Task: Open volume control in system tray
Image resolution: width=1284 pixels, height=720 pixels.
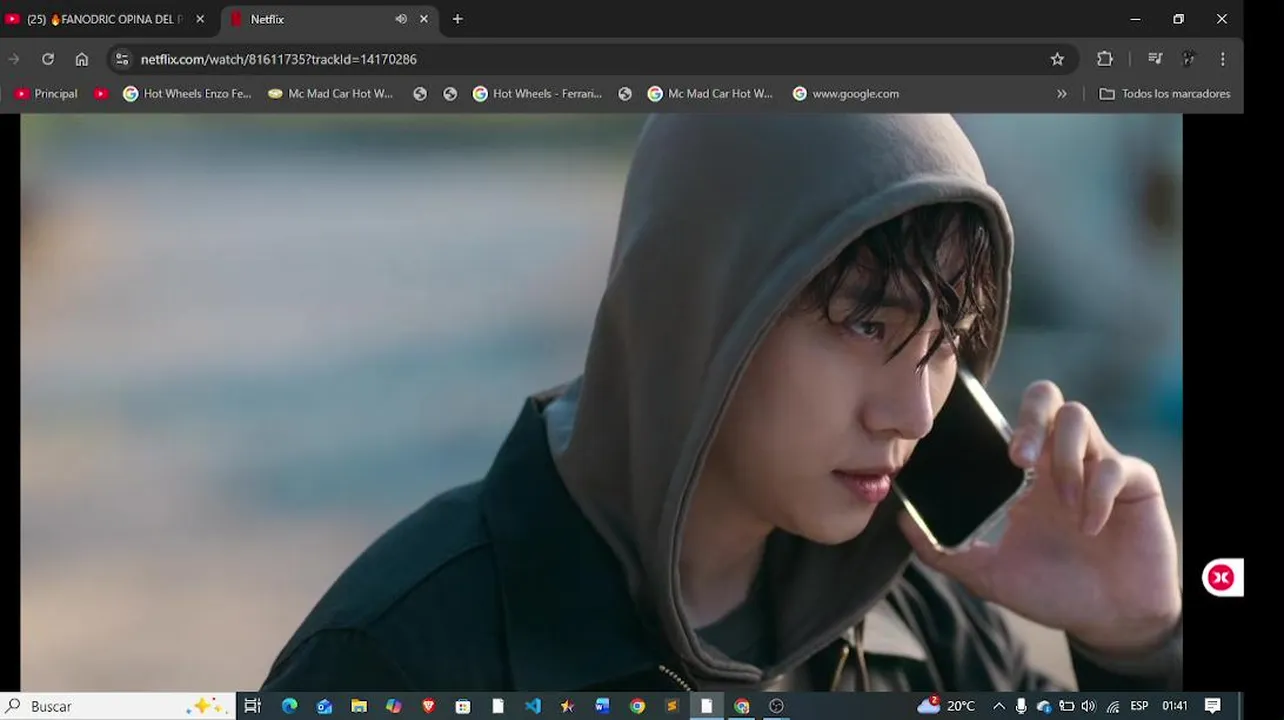Action: tap(1088, 706)
